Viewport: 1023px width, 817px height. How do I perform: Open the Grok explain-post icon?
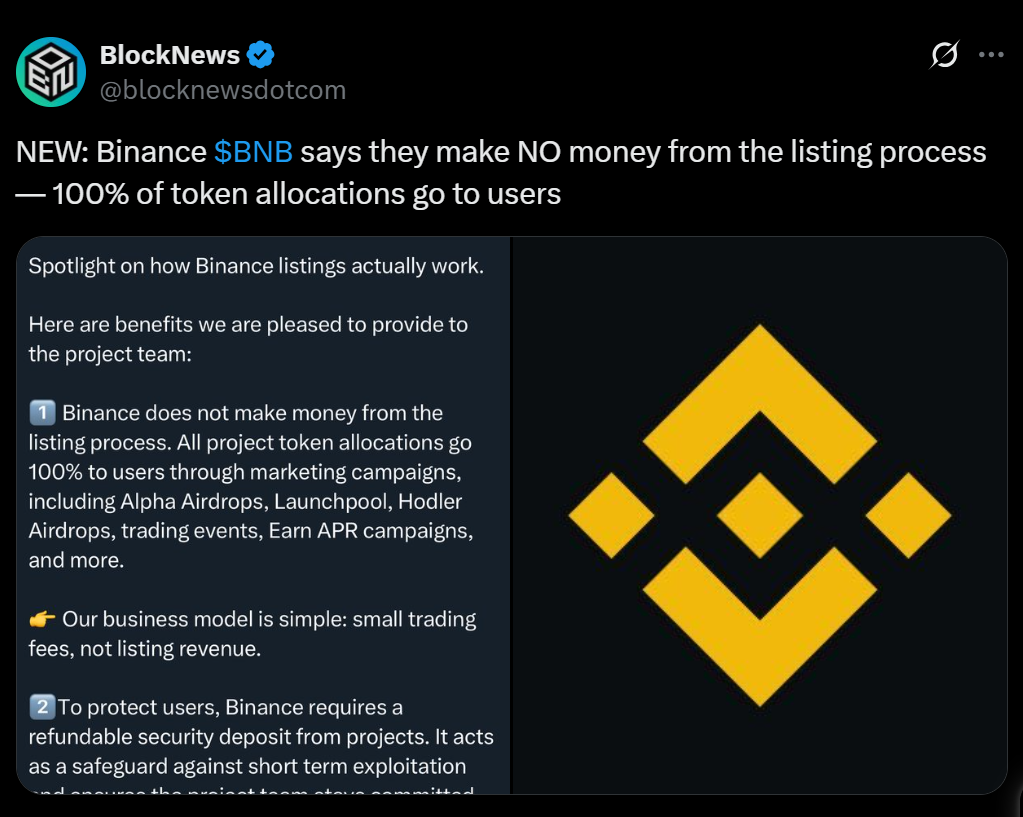943,55
